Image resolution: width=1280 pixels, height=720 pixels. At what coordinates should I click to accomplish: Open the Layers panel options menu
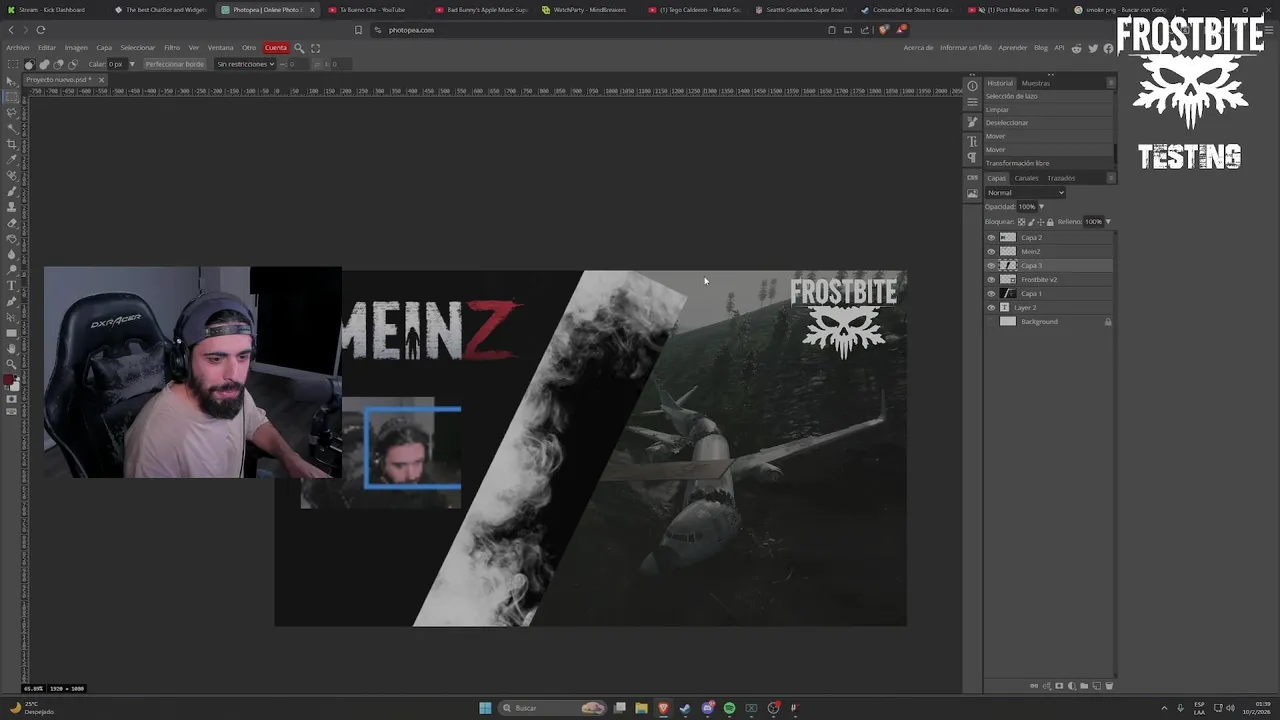coord(1111,178)
